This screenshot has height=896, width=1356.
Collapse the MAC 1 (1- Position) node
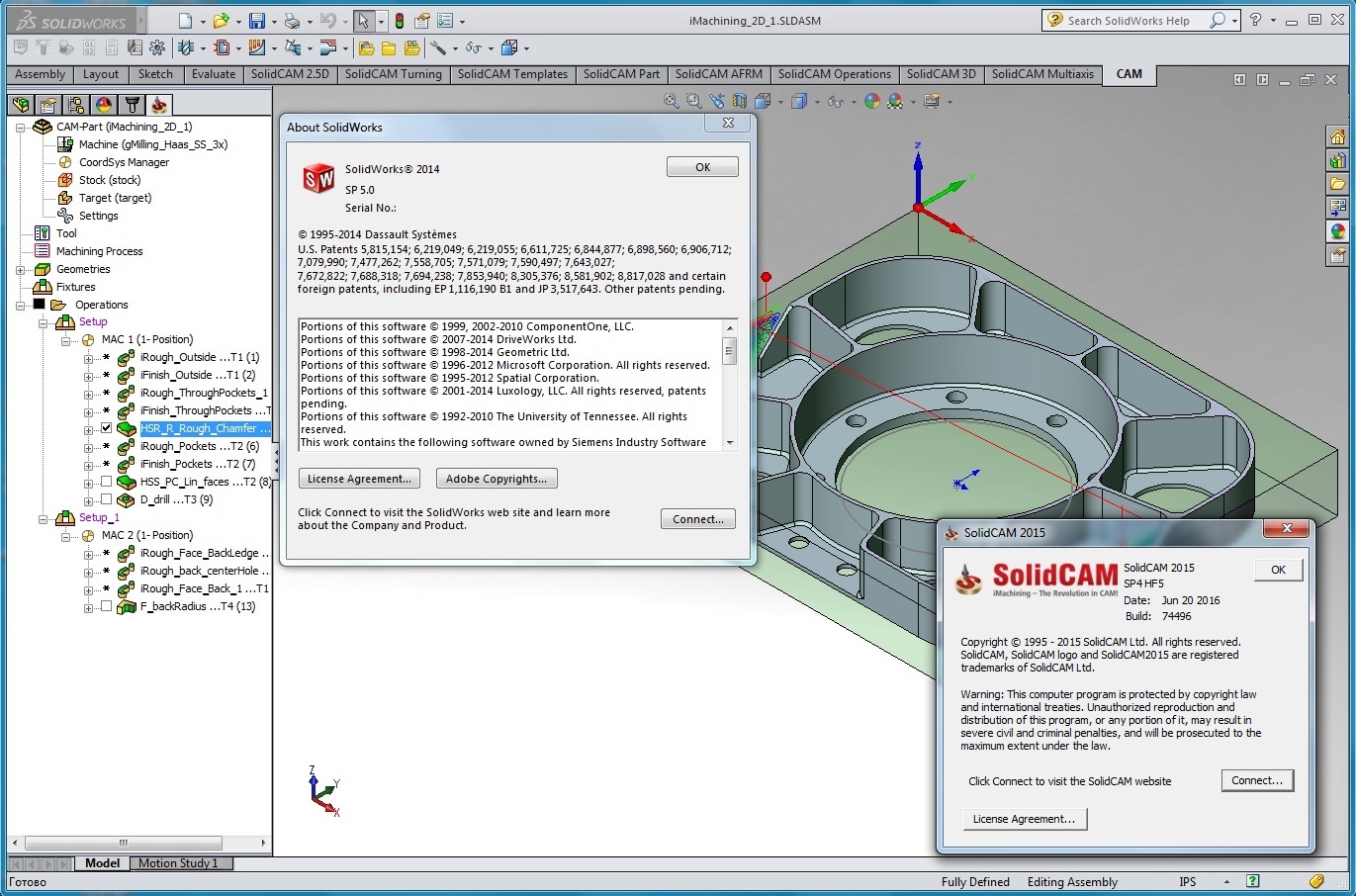coord(65,341)
